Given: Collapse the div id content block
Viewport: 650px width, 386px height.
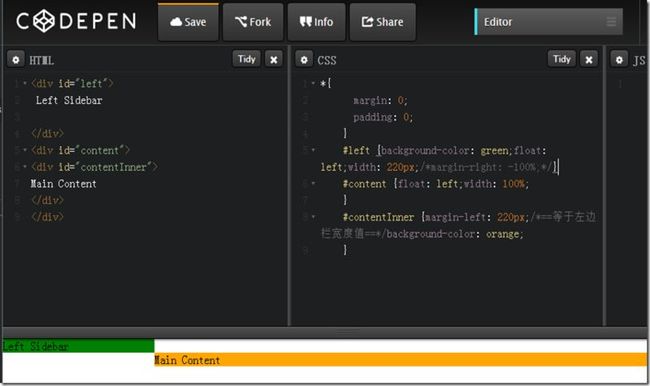Looking at the screenshot, I should point(25,150).
